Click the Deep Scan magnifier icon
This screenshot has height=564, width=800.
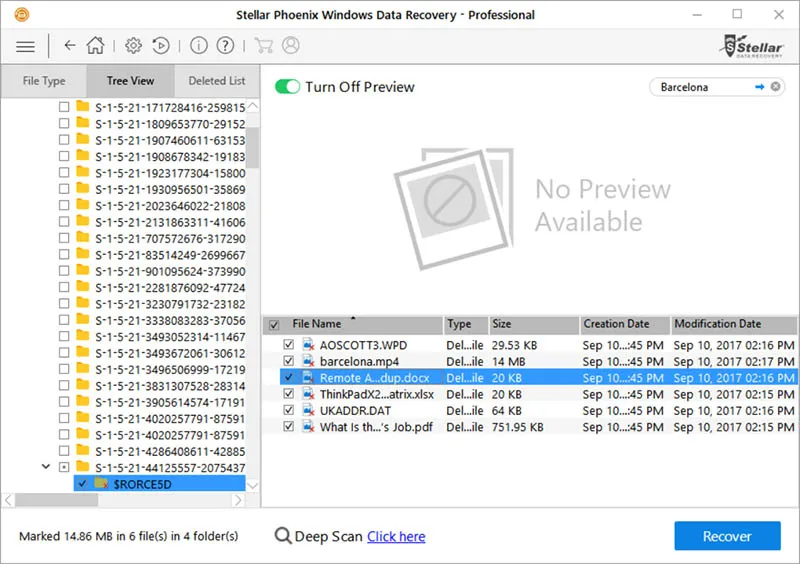tap(283, 536)
